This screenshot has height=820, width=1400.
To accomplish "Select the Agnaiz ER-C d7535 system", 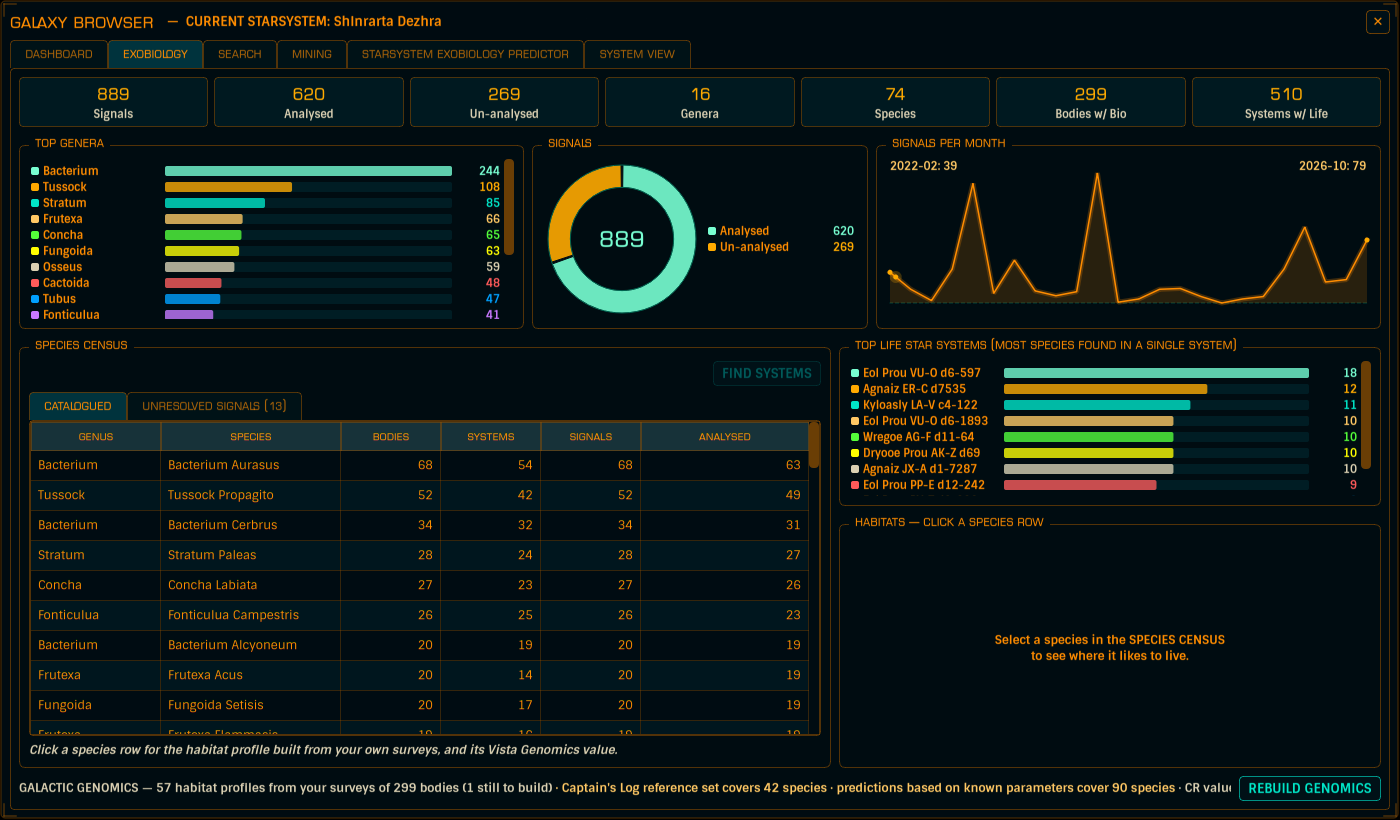I will pyautogui.click(x=1104, y=389).
